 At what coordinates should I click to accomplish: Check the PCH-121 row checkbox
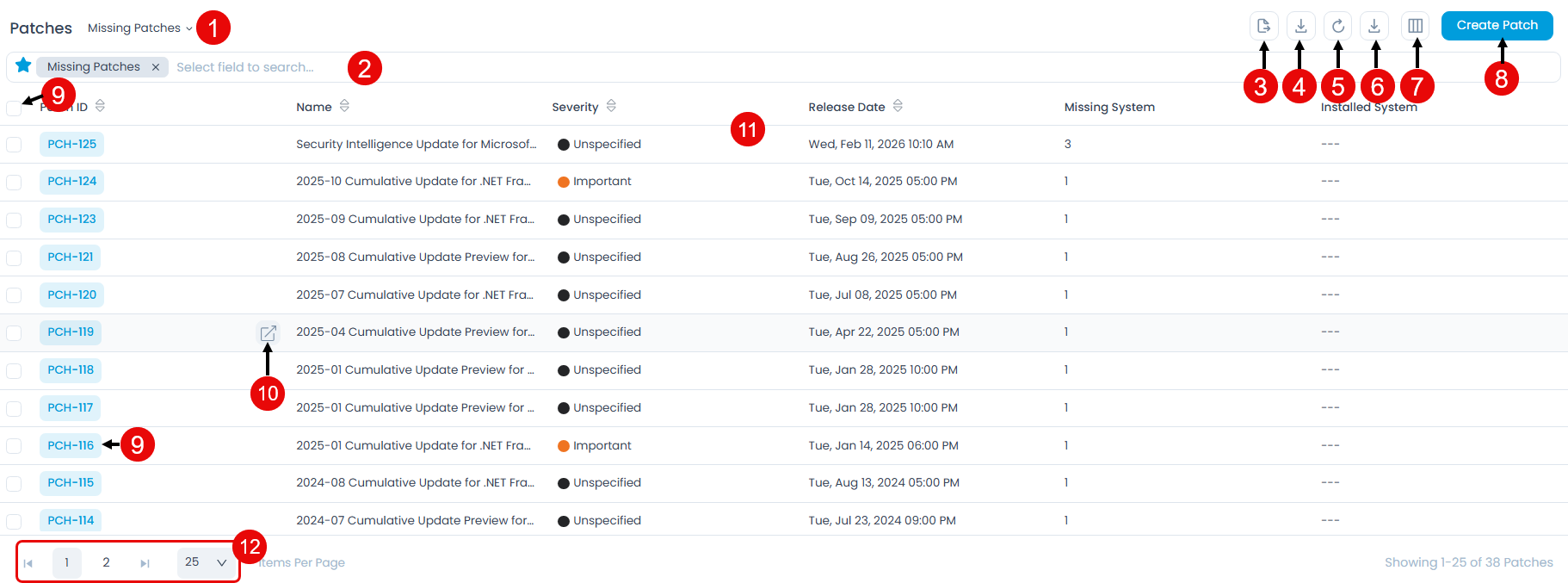click(14, 257)
